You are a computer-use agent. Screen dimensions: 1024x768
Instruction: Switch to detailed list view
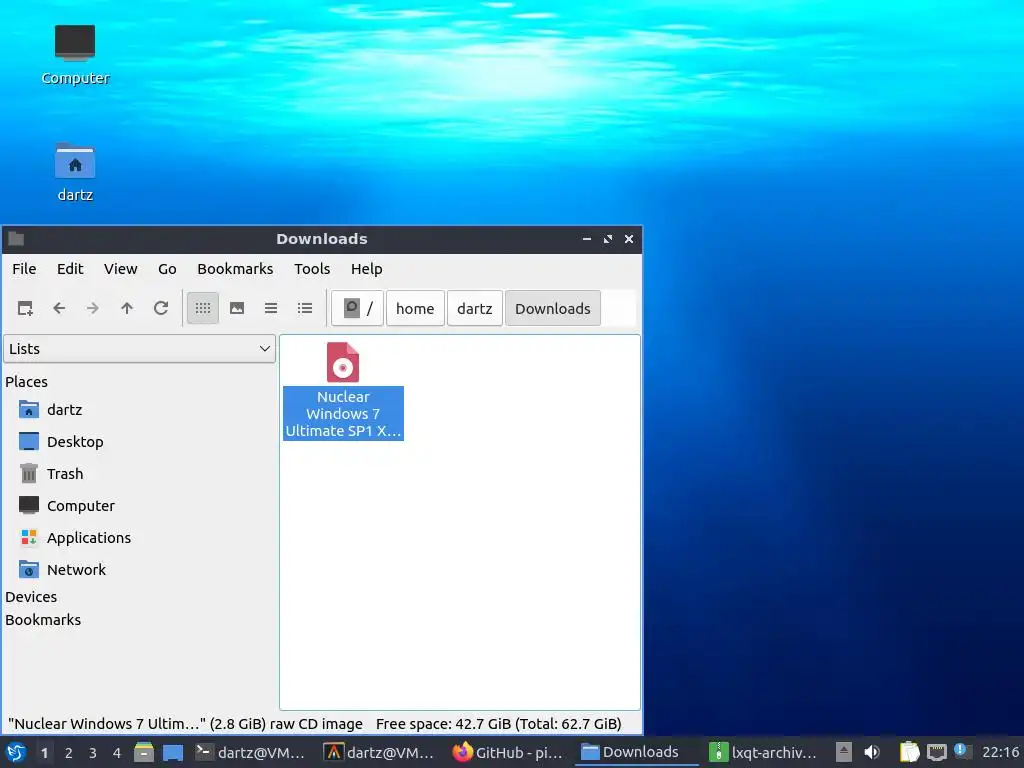click(305, 308)
